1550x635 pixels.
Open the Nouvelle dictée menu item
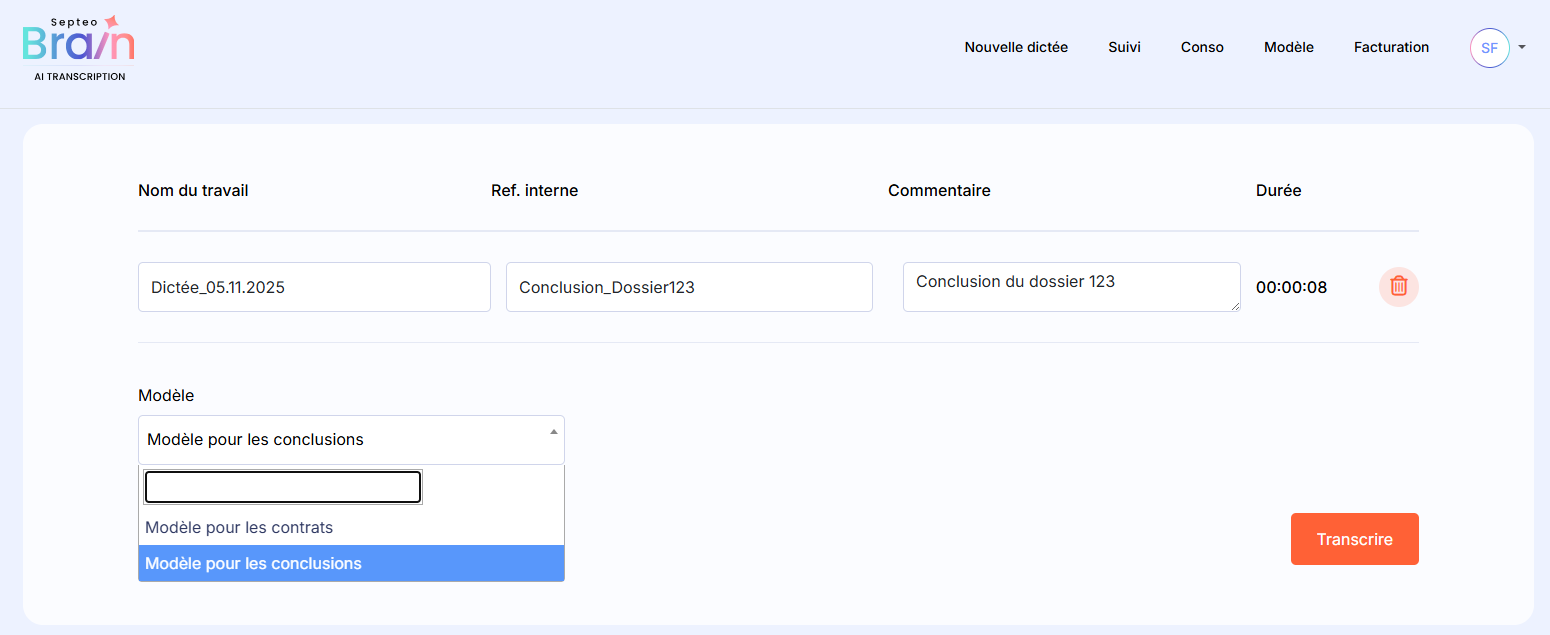pyautogui.click(x=1016, y=47)
